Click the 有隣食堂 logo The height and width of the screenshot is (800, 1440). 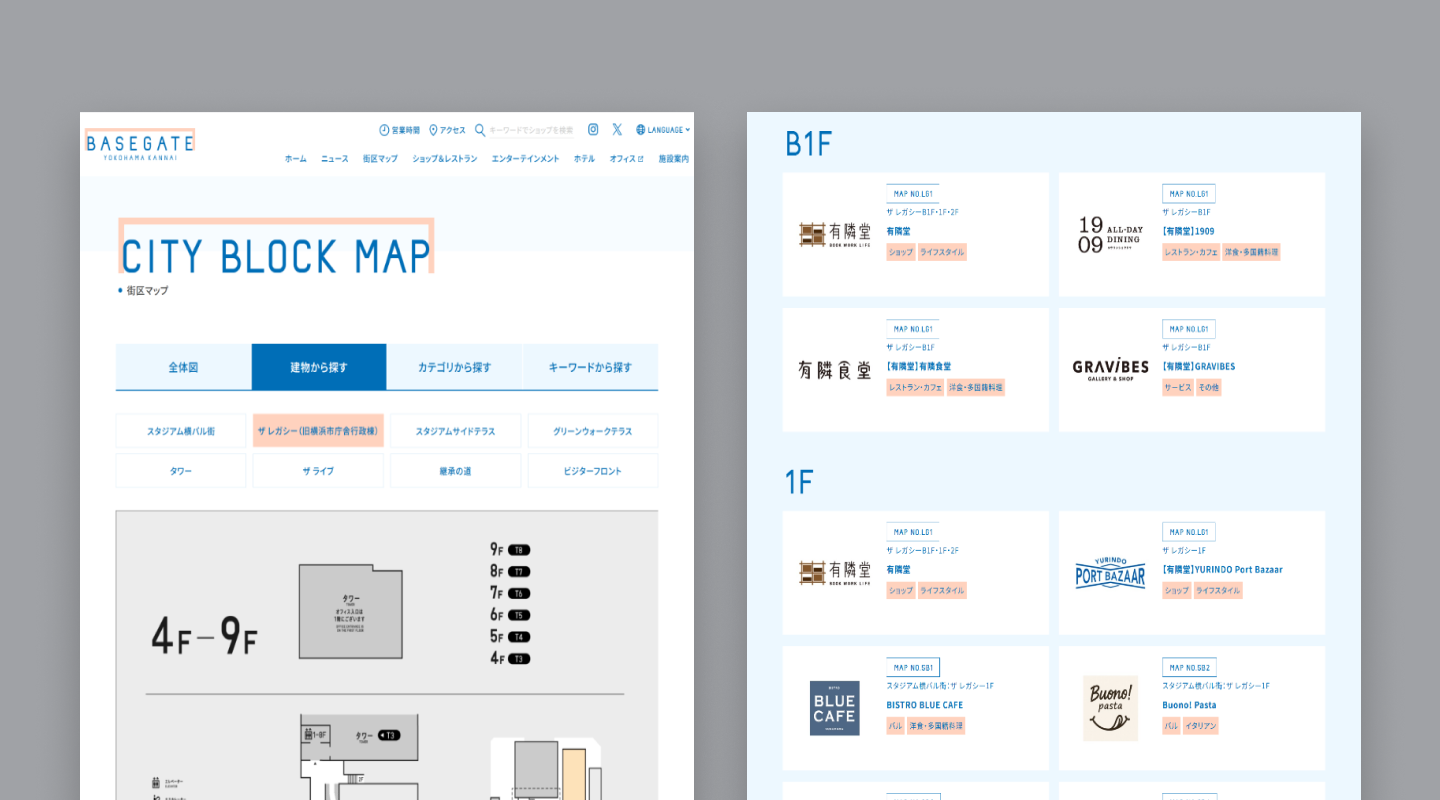(x=835, y=370)
